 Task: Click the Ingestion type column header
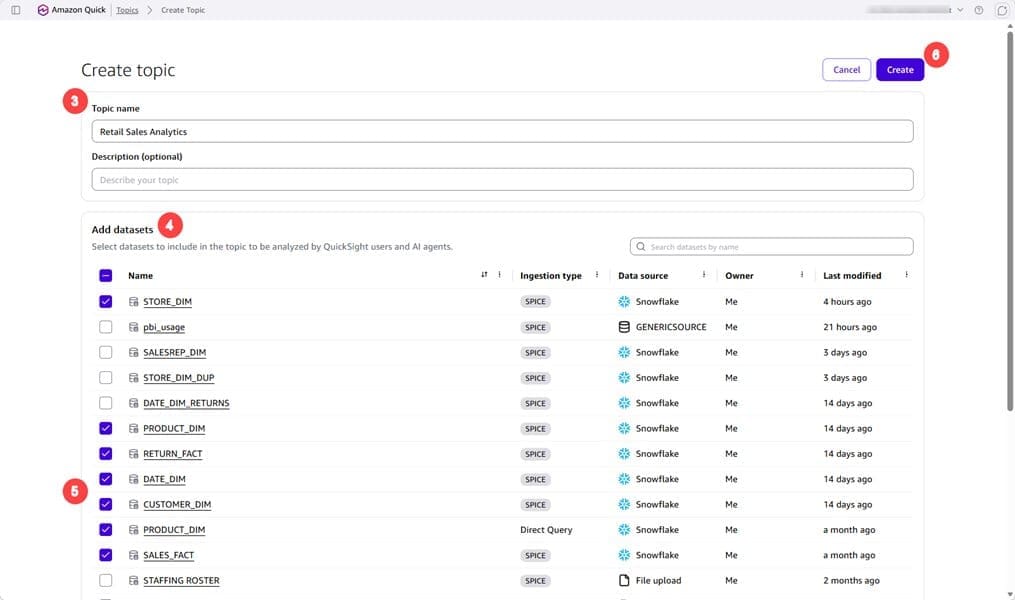(x=551, y=275)
